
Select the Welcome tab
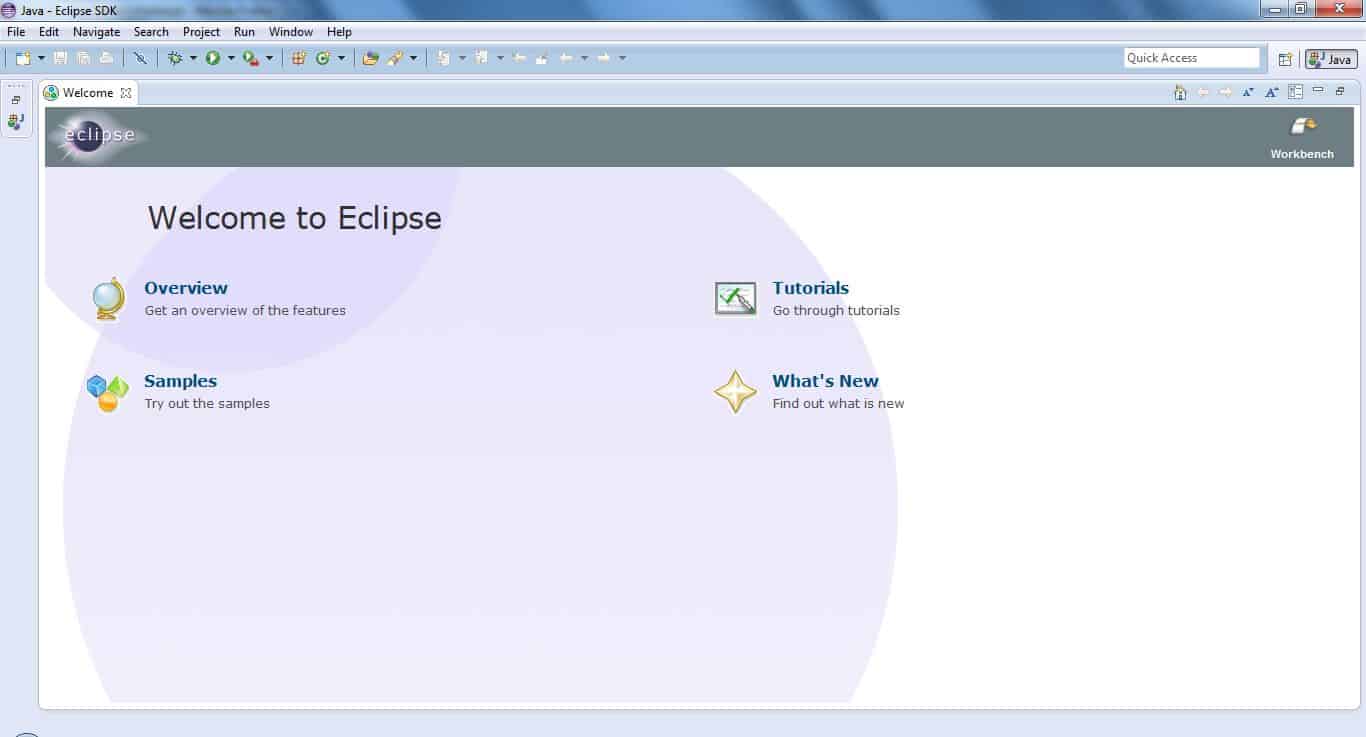tap(87, 93)
